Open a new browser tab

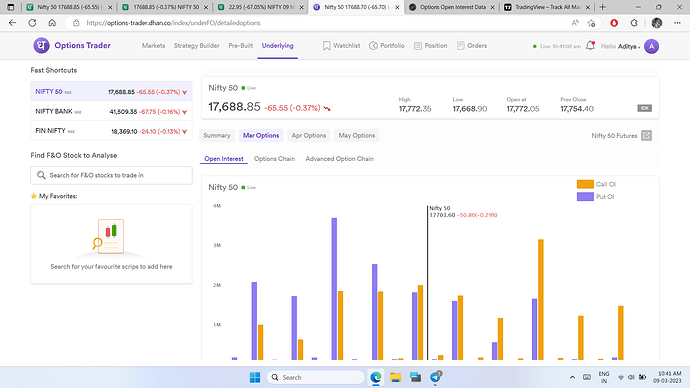pos(602,7)
